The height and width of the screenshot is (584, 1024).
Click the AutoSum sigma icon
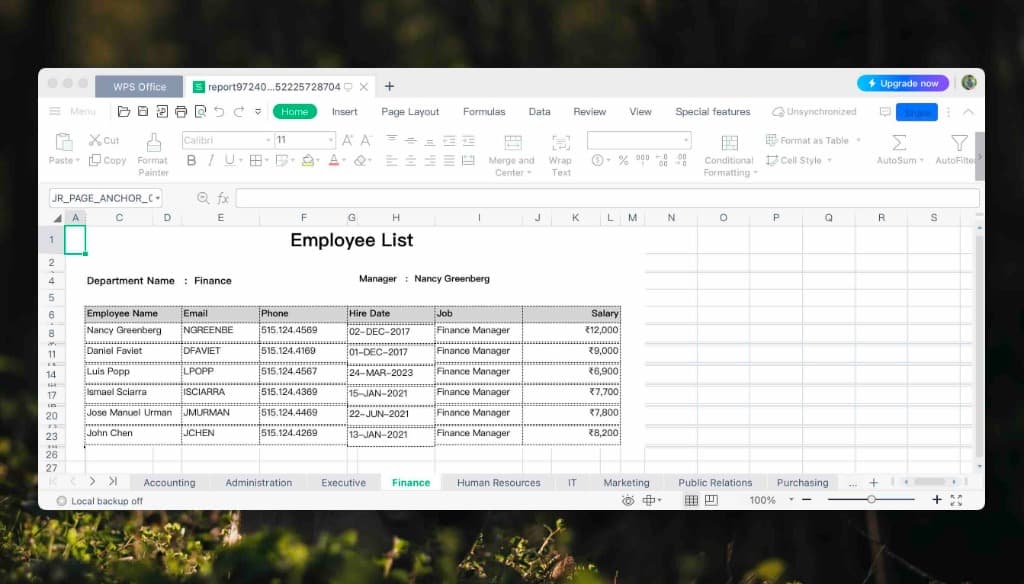[899, 142]
